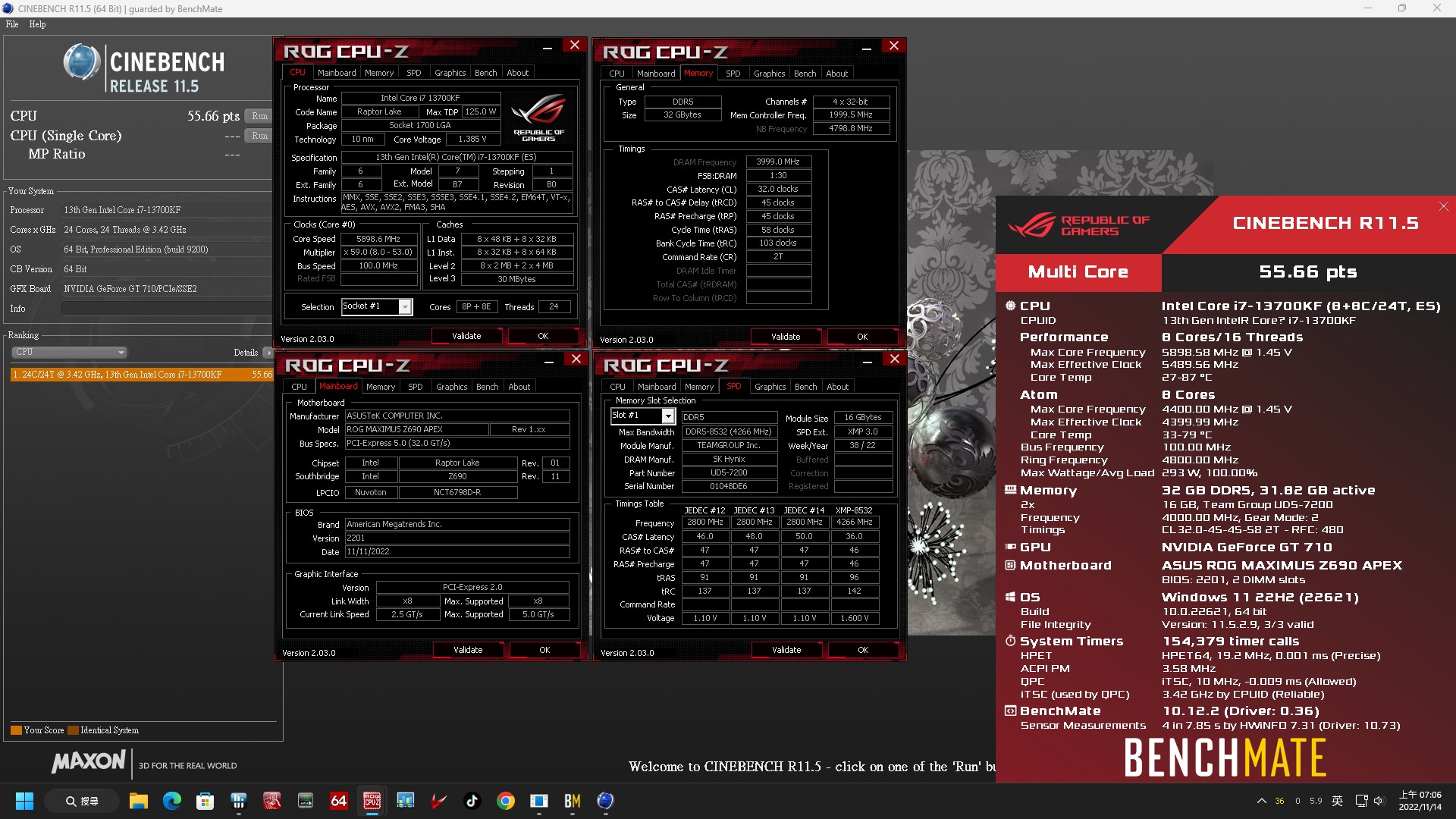This screenshot has width=1456, height=819.
Task: Open Bench tab in bottom-left CPU-Z window
Action: pyautogui.click(x=487, y=387)
